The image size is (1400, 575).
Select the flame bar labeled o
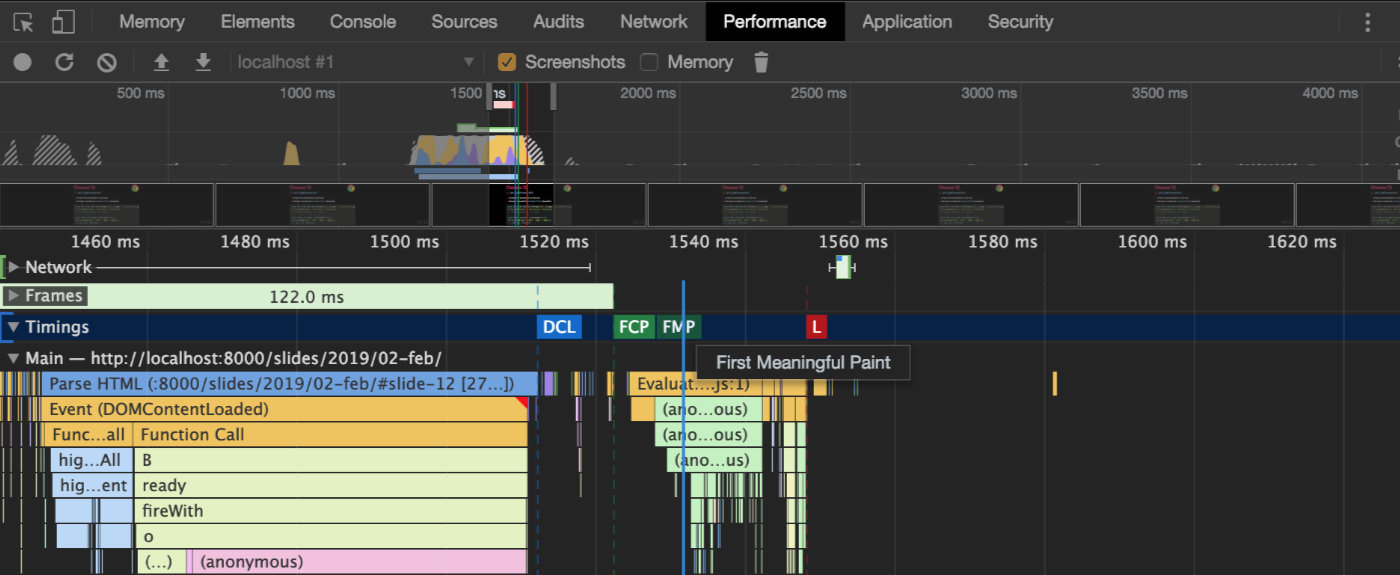click(330, 536)
